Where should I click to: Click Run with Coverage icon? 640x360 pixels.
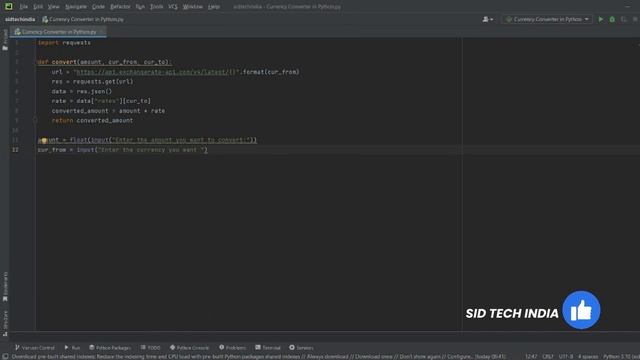click(x=624, y=19)
